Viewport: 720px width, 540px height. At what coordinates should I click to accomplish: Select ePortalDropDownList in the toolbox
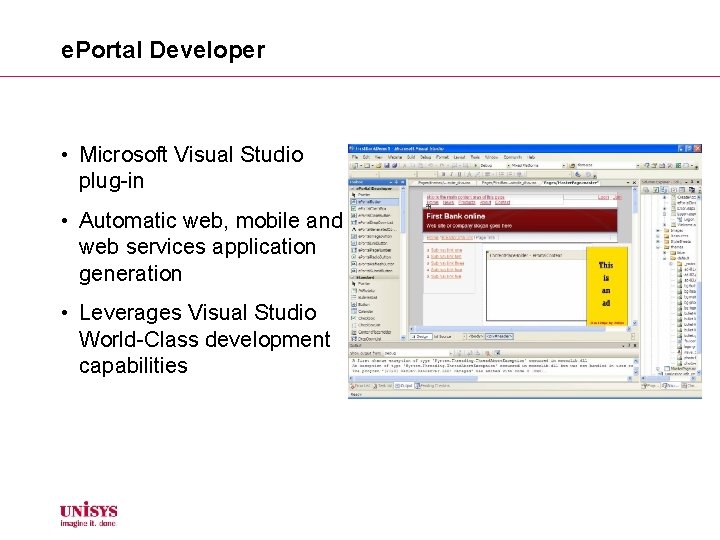[x=374, y=222]
